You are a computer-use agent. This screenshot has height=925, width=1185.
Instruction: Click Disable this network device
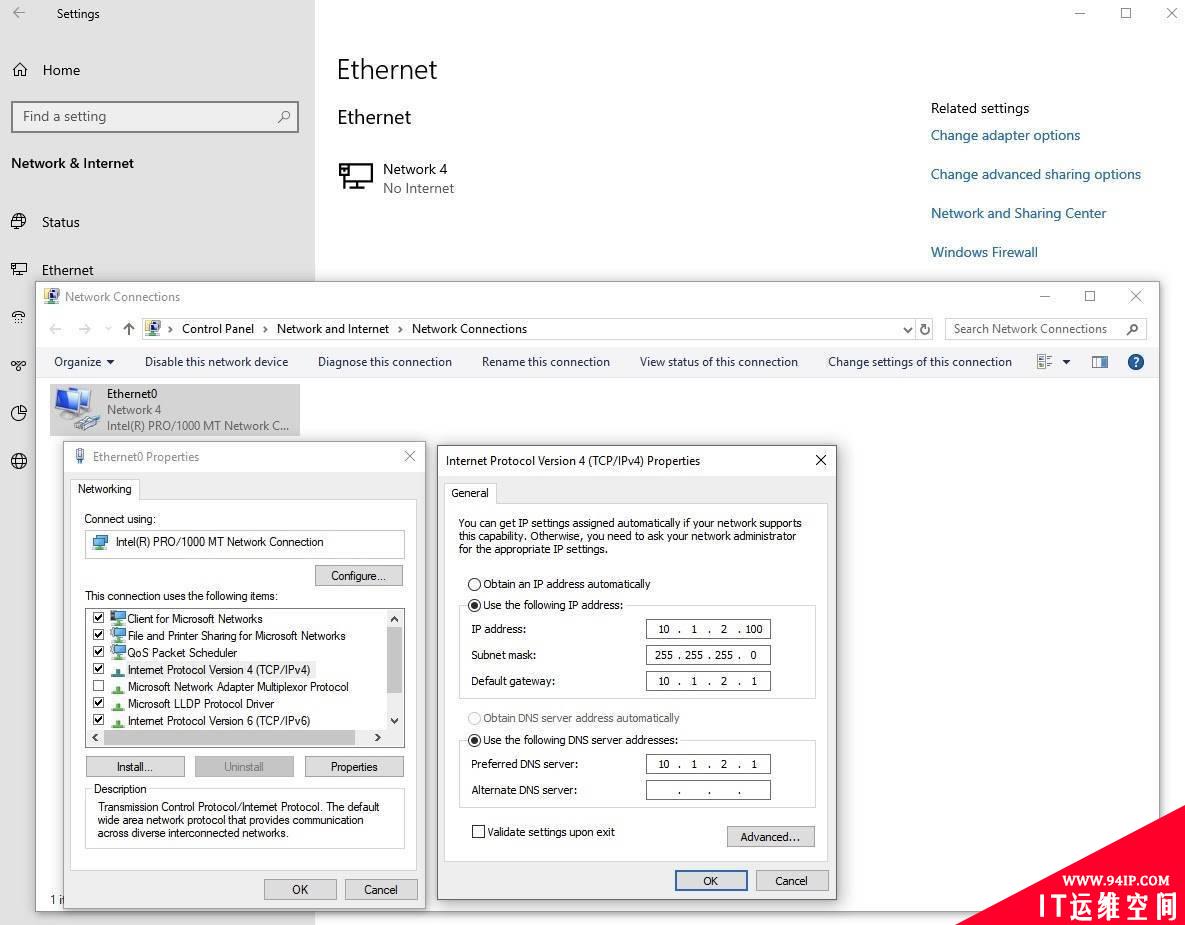click(216, 362)
